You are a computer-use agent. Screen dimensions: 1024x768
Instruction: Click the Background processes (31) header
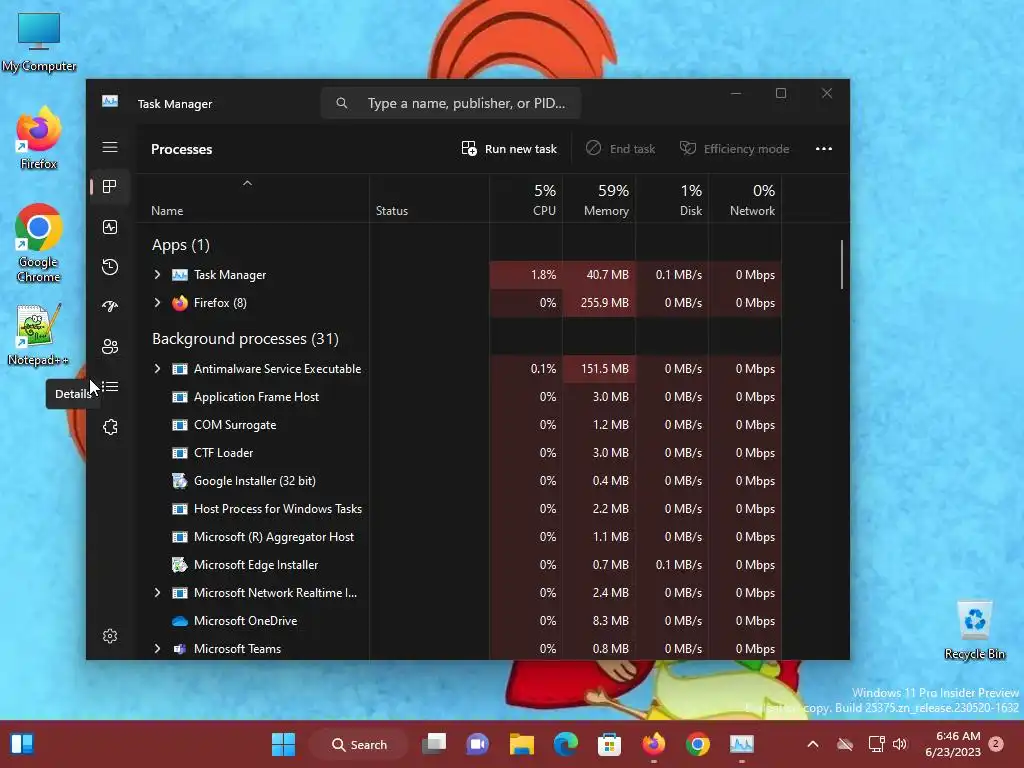[x=245, y=339]
